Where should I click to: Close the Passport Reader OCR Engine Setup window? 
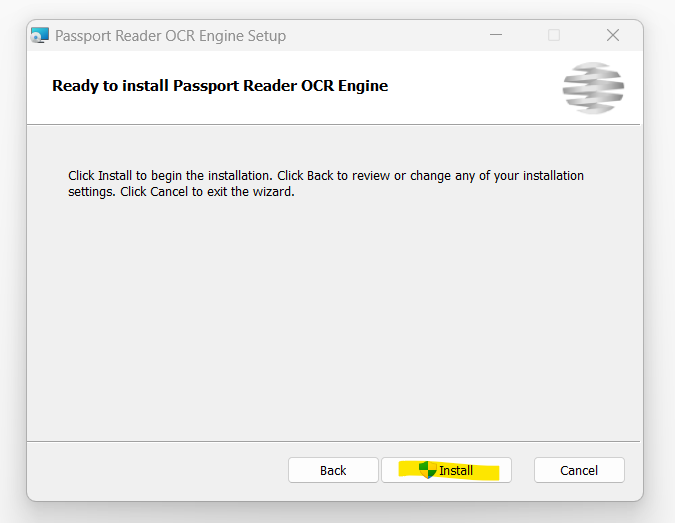[x=613, y=35]
